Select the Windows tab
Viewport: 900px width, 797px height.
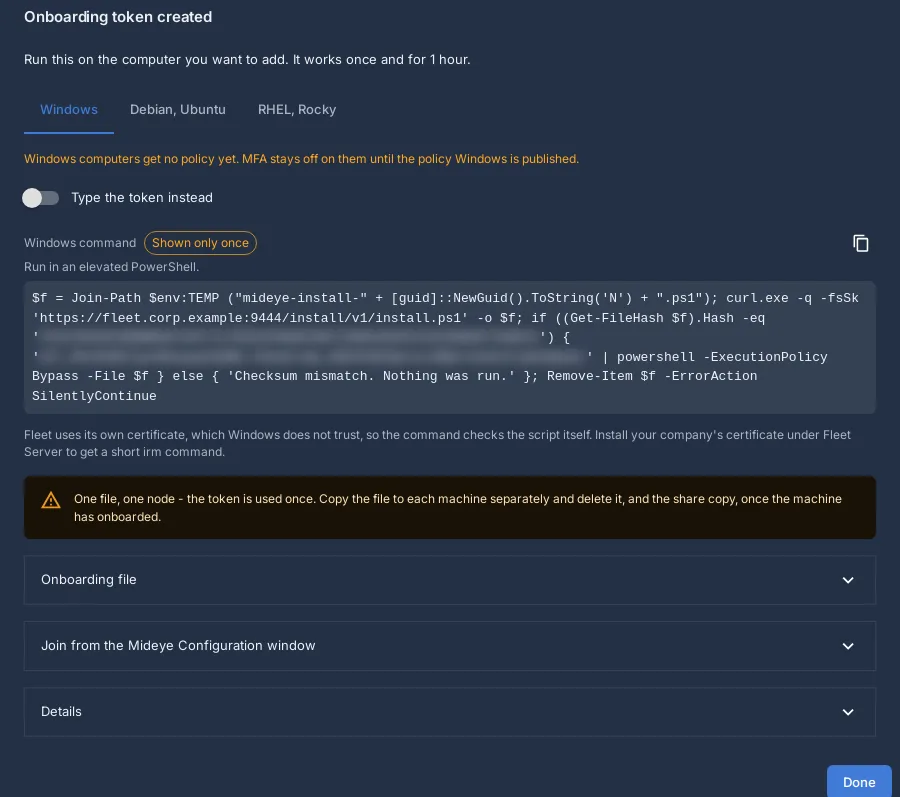click(x=69, y=110)
